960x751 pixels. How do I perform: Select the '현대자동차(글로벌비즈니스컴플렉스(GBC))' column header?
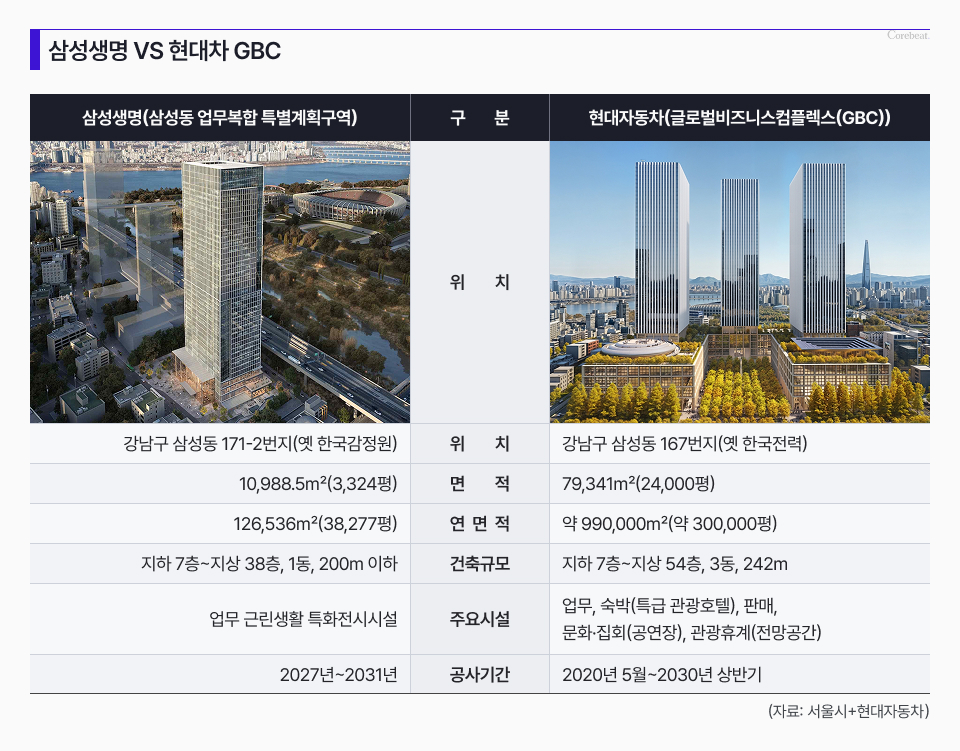coord(739,118)
